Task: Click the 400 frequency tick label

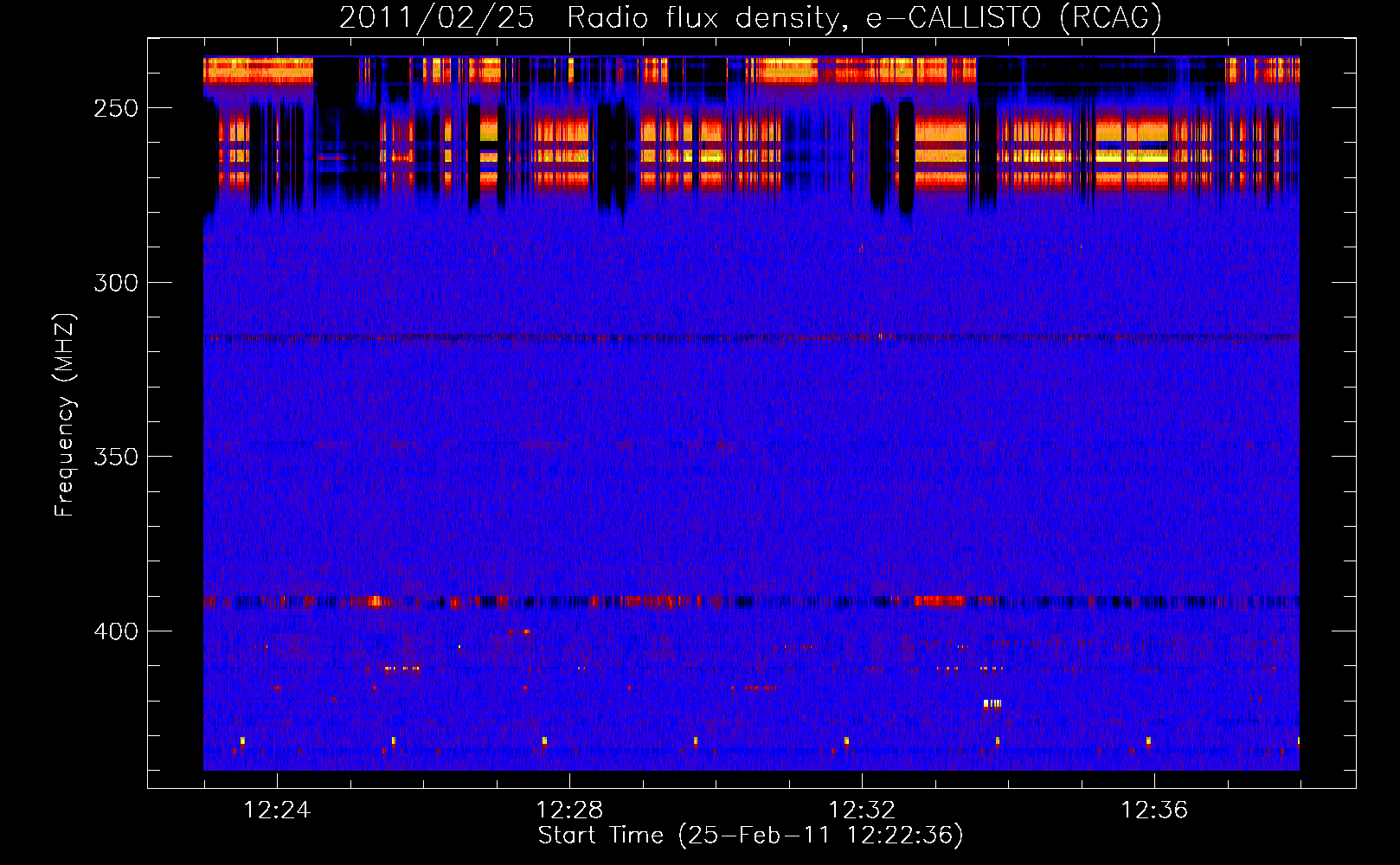Action: click(x=116, y=631)
